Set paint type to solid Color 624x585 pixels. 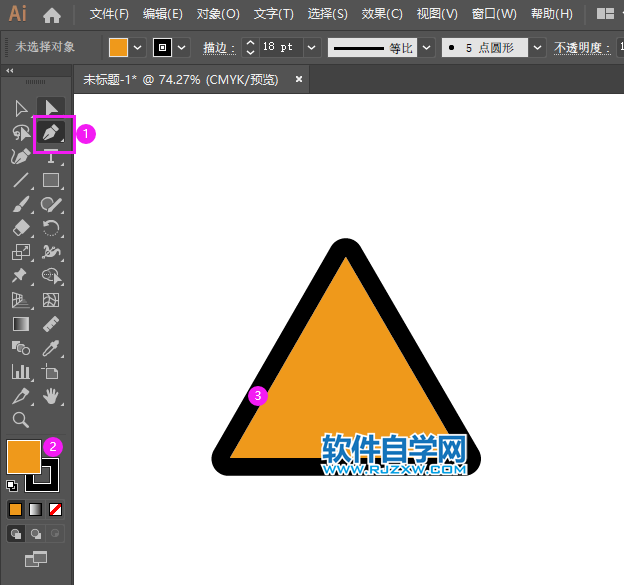16,509
